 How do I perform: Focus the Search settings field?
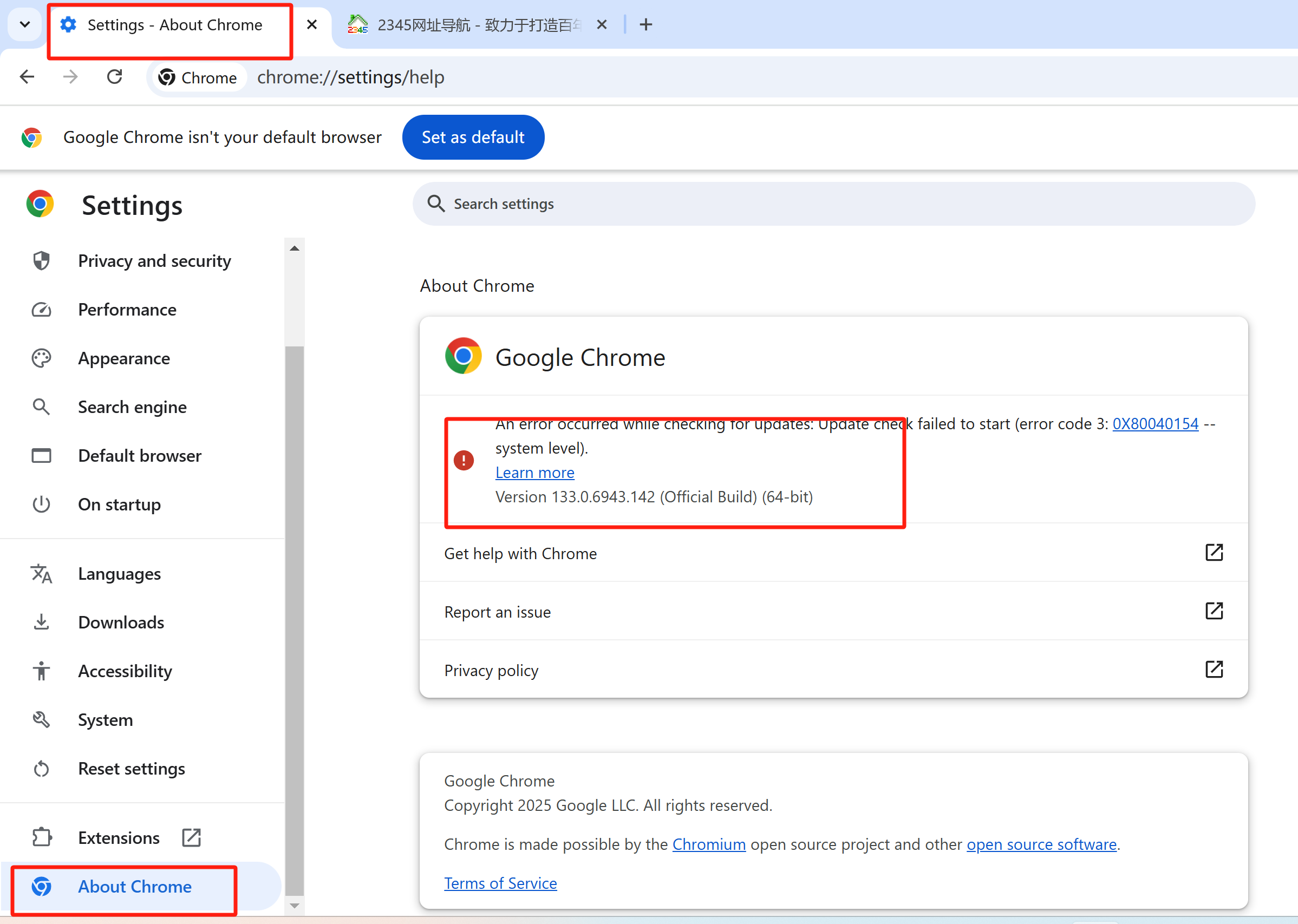pos(834,204)
